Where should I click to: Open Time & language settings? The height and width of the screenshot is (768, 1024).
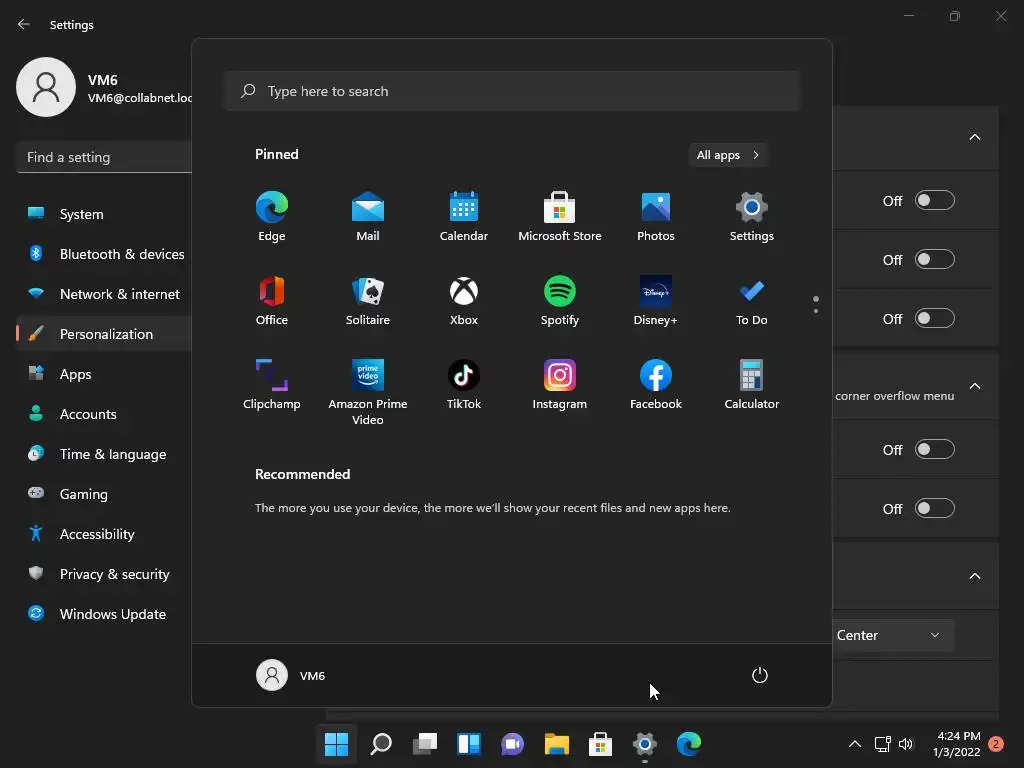click(104, 454)
